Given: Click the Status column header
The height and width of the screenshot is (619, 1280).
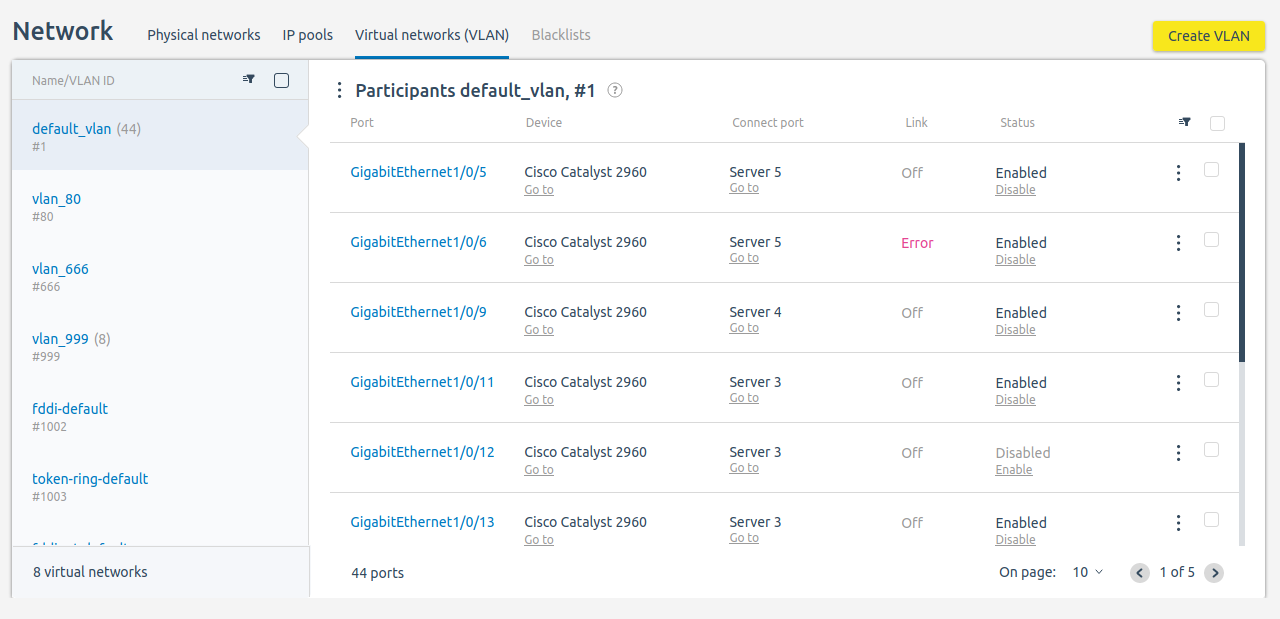Looking at the screenshot, I should pos(1017,123).
